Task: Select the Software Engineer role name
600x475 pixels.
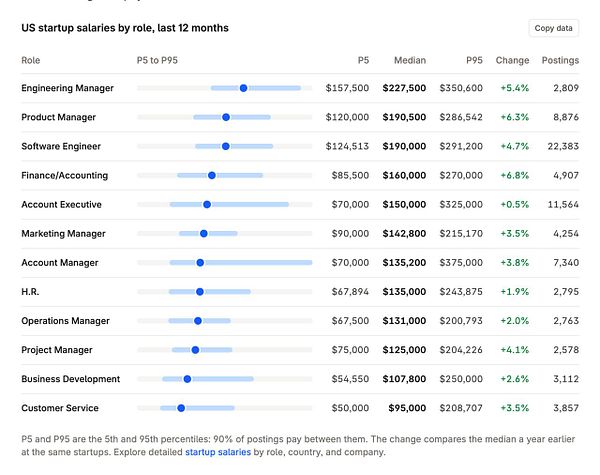Action: pyautogui.click(x=61, y=146)
